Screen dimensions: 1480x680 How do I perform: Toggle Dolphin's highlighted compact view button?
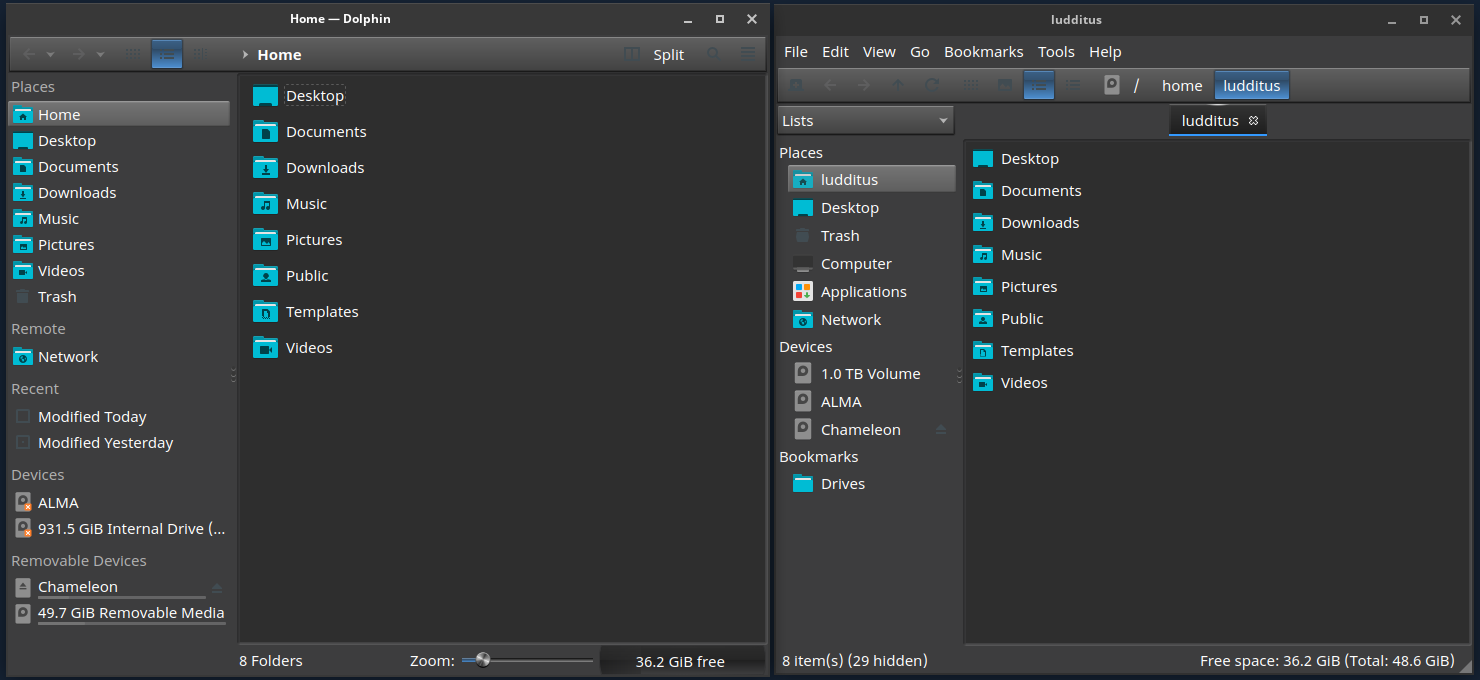(x=167, y=54)
